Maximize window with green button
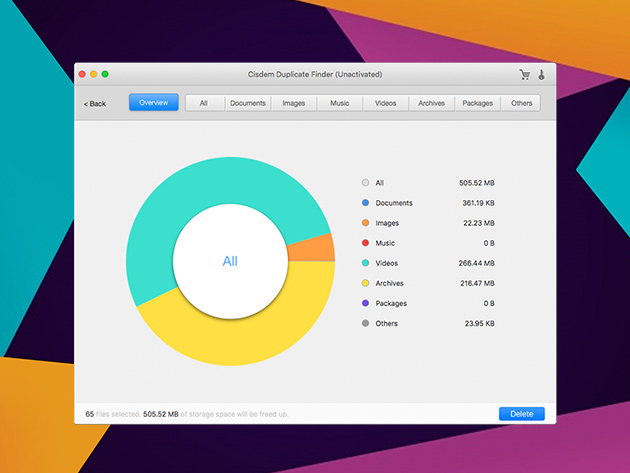Viewport: 630px width, 473px height. point(105,74)
